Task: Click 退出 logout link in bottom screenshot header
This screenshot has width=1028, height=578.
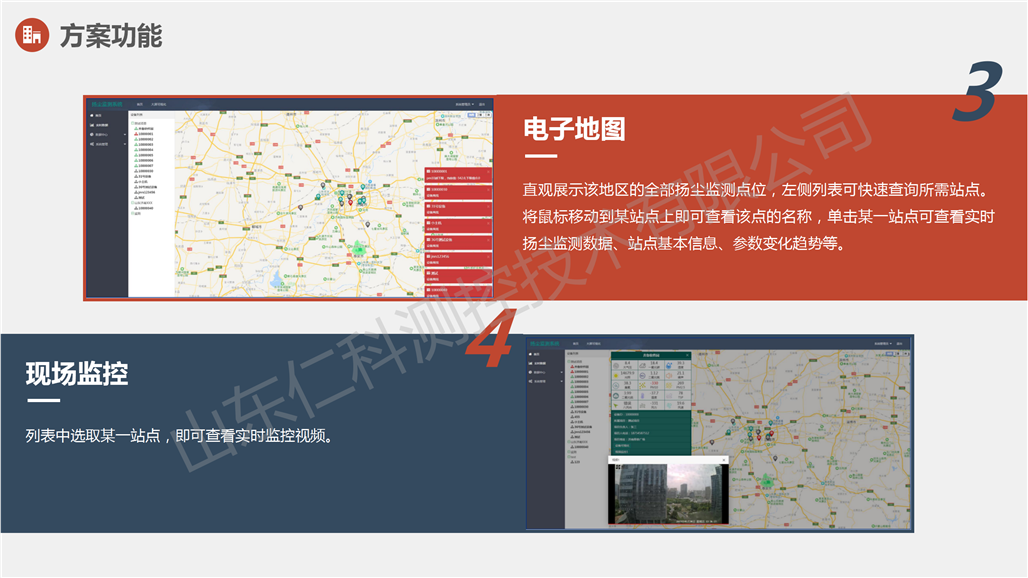Action: point(900,343)
